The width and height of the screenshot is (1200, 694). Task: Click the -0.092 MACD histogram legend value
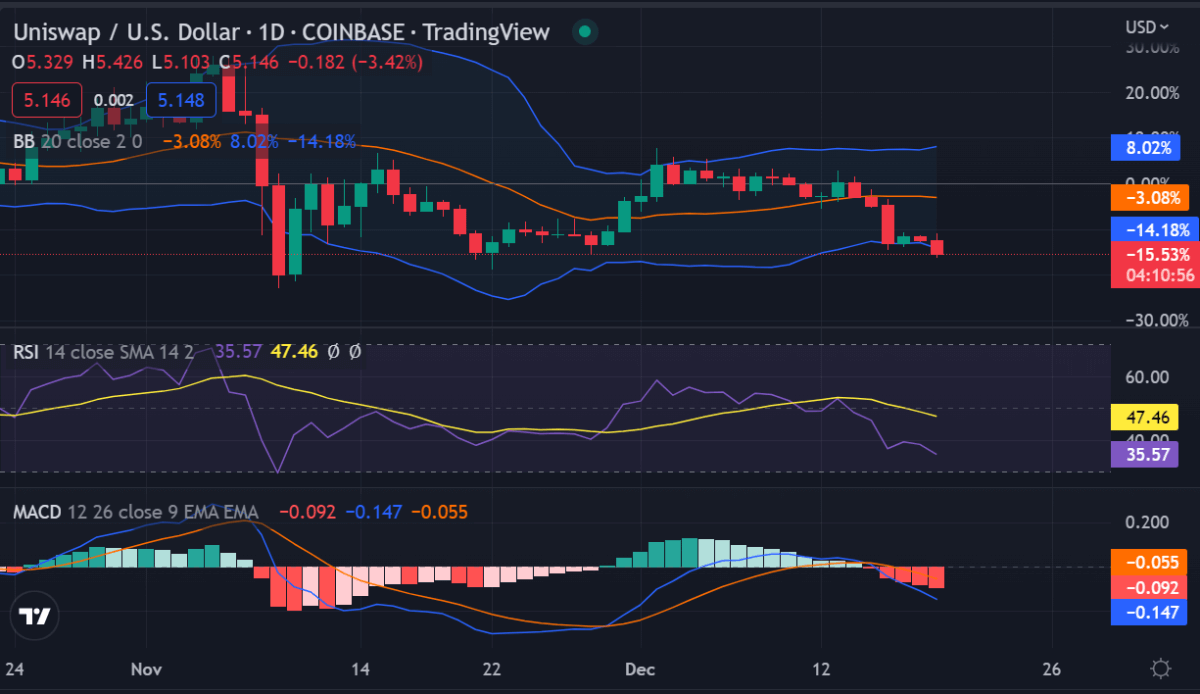pos(308,512)
